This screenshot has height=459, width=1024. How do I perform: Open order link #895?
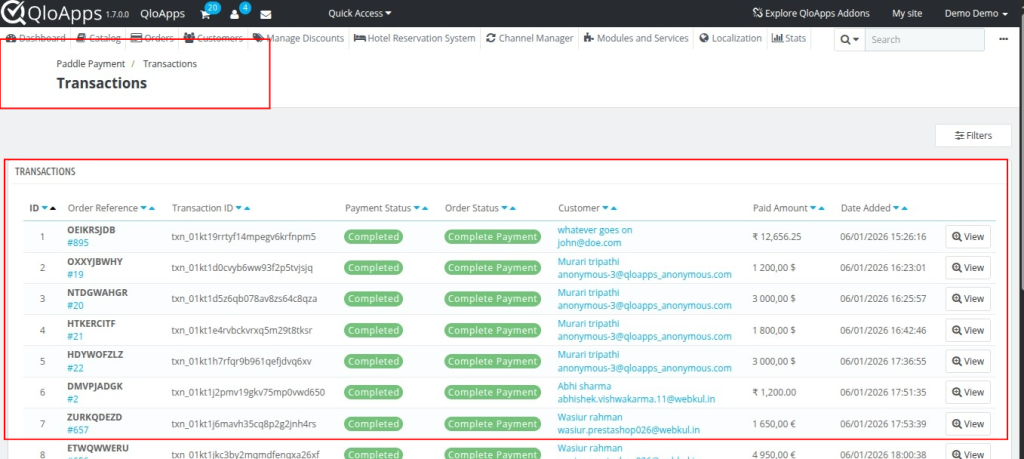(78, 243)
